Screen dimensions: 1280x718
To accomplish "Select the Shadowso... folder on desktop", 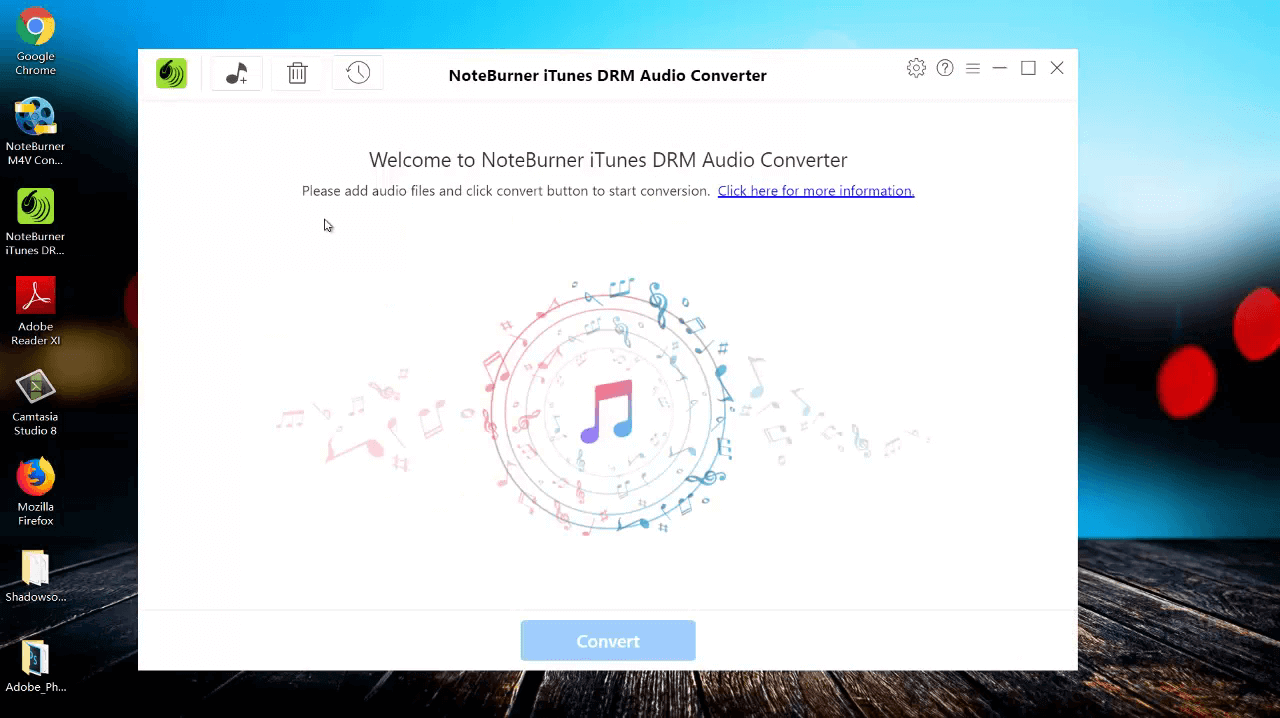I will pyautogui.click(x=35, y=576).
